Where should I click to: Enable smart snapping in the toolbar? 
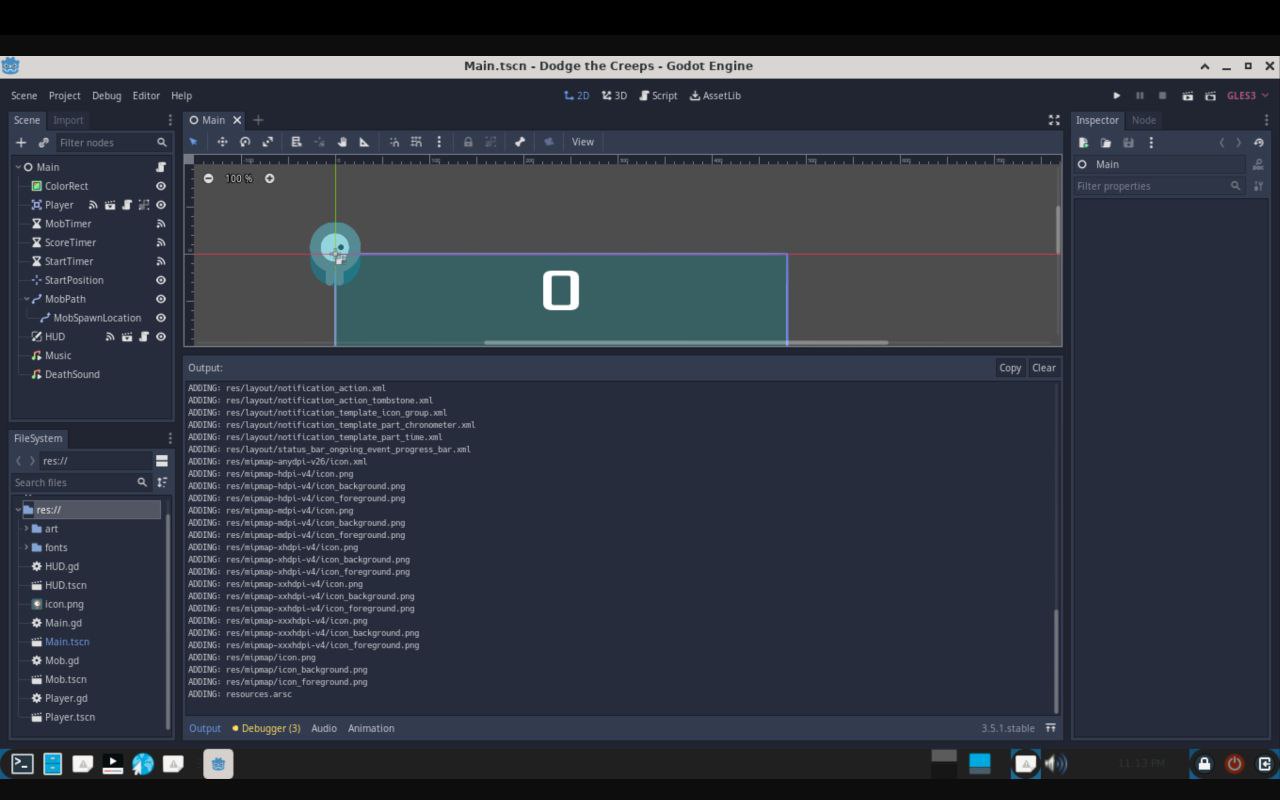pos(394,141)
